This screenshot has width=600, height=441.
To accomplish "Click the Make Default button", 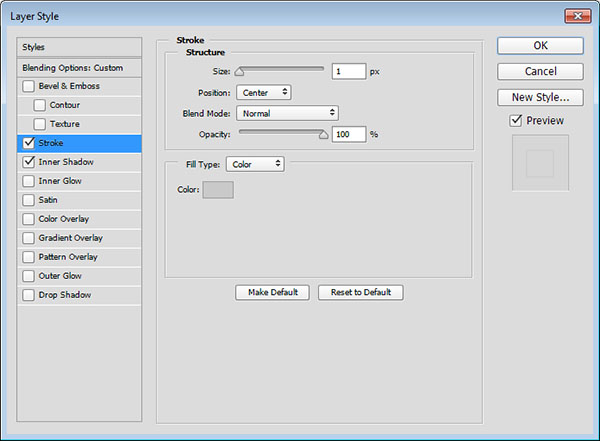I will (272, 292).
